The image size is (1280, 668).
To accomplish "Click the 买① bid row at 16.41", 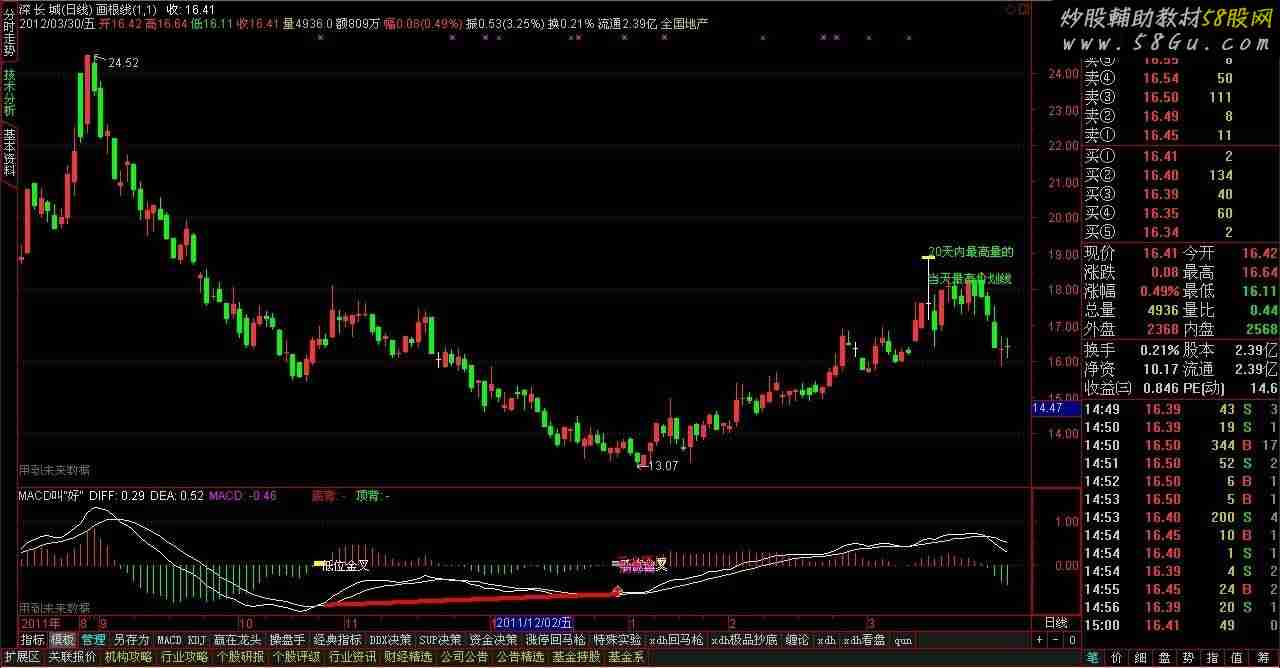I will pos(1181,156).
